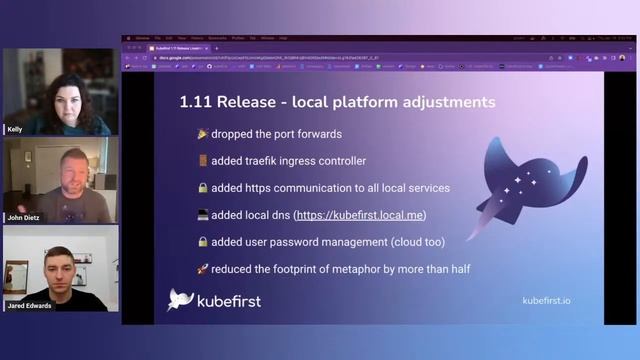This screenshot has height=360, width=640.
Task: Close the Kubefirst 1.11 Release tab
Action: tap(207, 49)
